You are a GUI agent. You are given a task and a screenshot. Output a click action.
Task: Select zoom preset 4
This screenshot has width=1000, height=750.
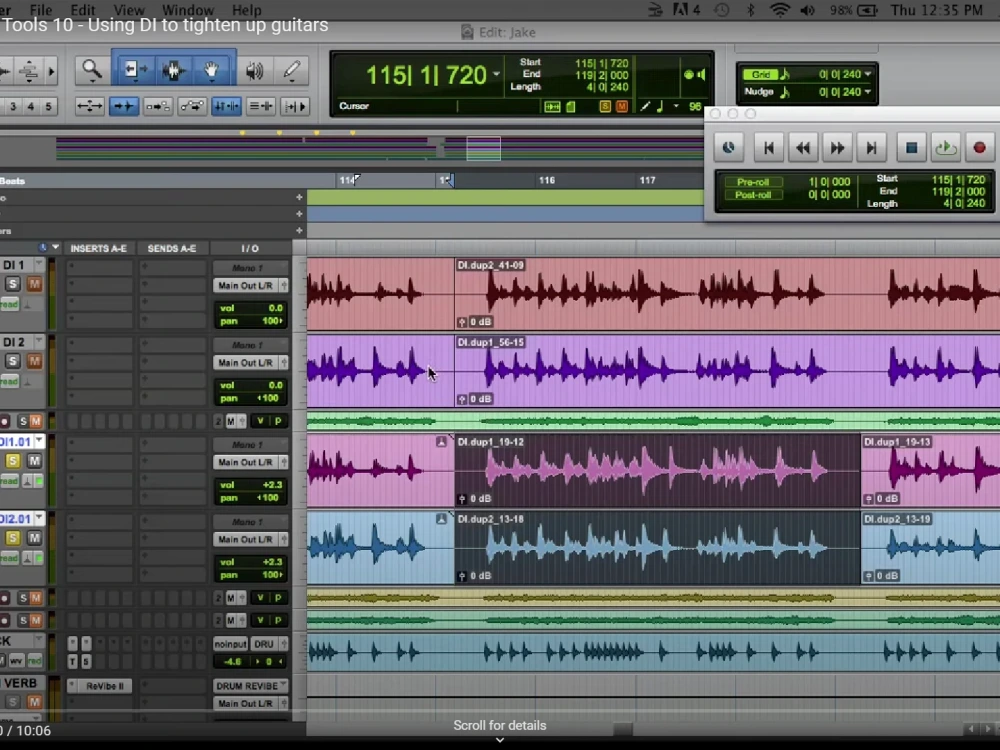tap(31, 106)
